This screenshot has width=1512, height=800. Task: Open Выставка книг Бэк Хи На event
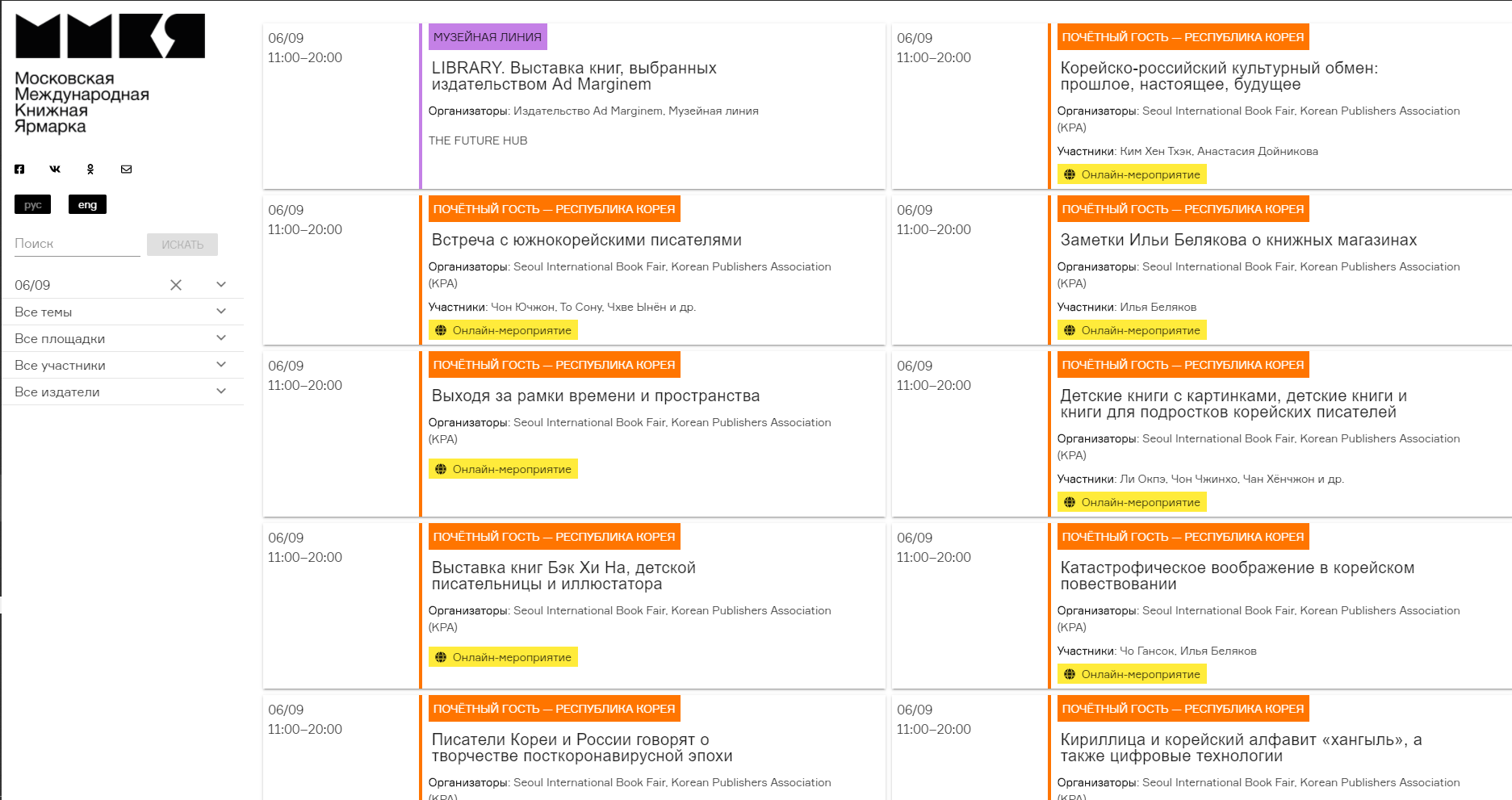(x=563, y=576)
